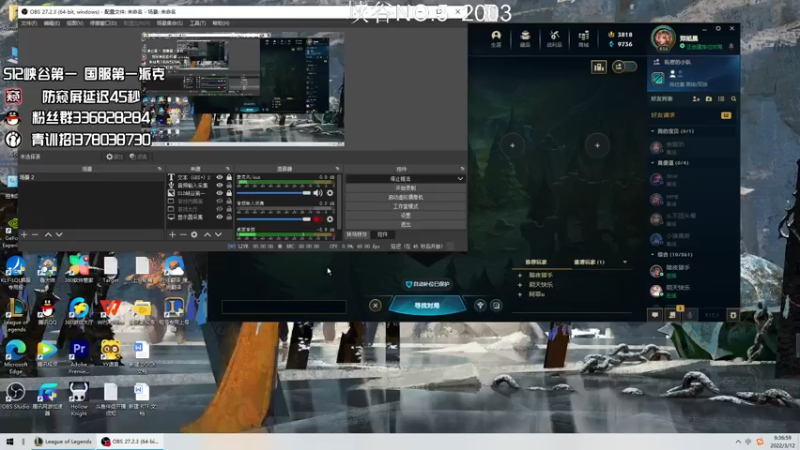The height and width of the screenshot is (450, 800).
Task: Expand the invited players dropdown arrow
Action: 625,262
